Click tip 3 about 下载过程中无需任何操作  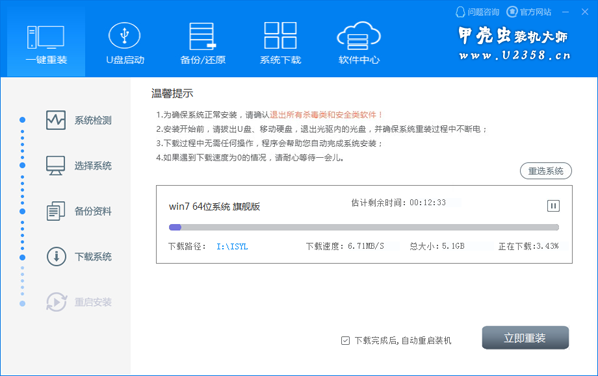click(x=269, y=143)
